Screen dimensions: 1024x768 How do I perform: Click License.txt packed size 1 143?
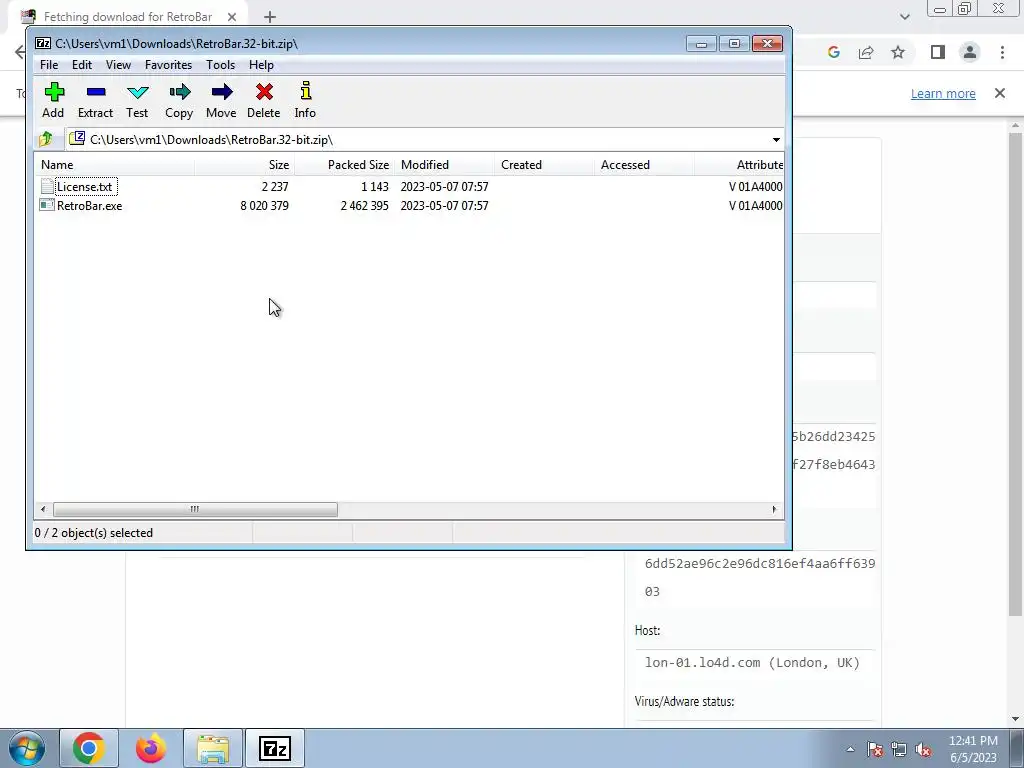click(375, 187)
